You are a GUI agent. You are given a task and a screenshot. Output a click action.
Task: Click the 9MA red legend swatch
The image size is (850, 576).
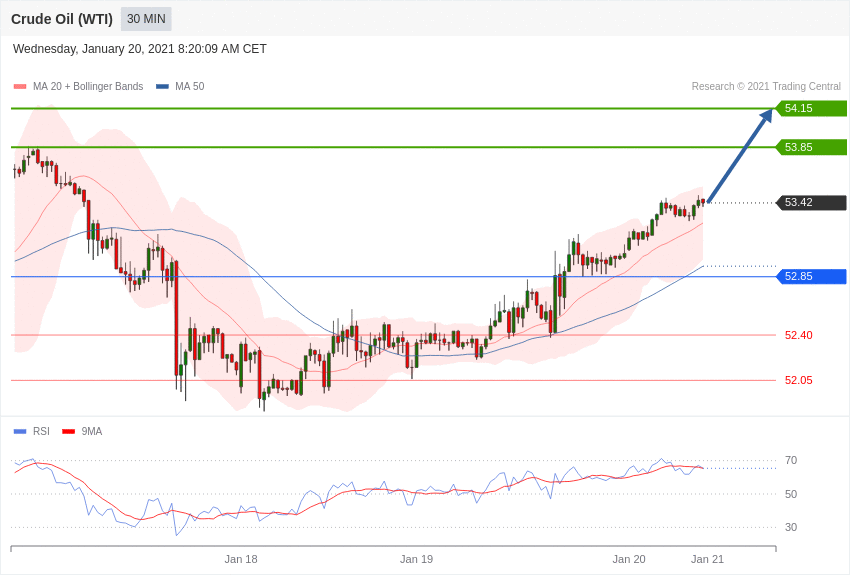(69, 431)
